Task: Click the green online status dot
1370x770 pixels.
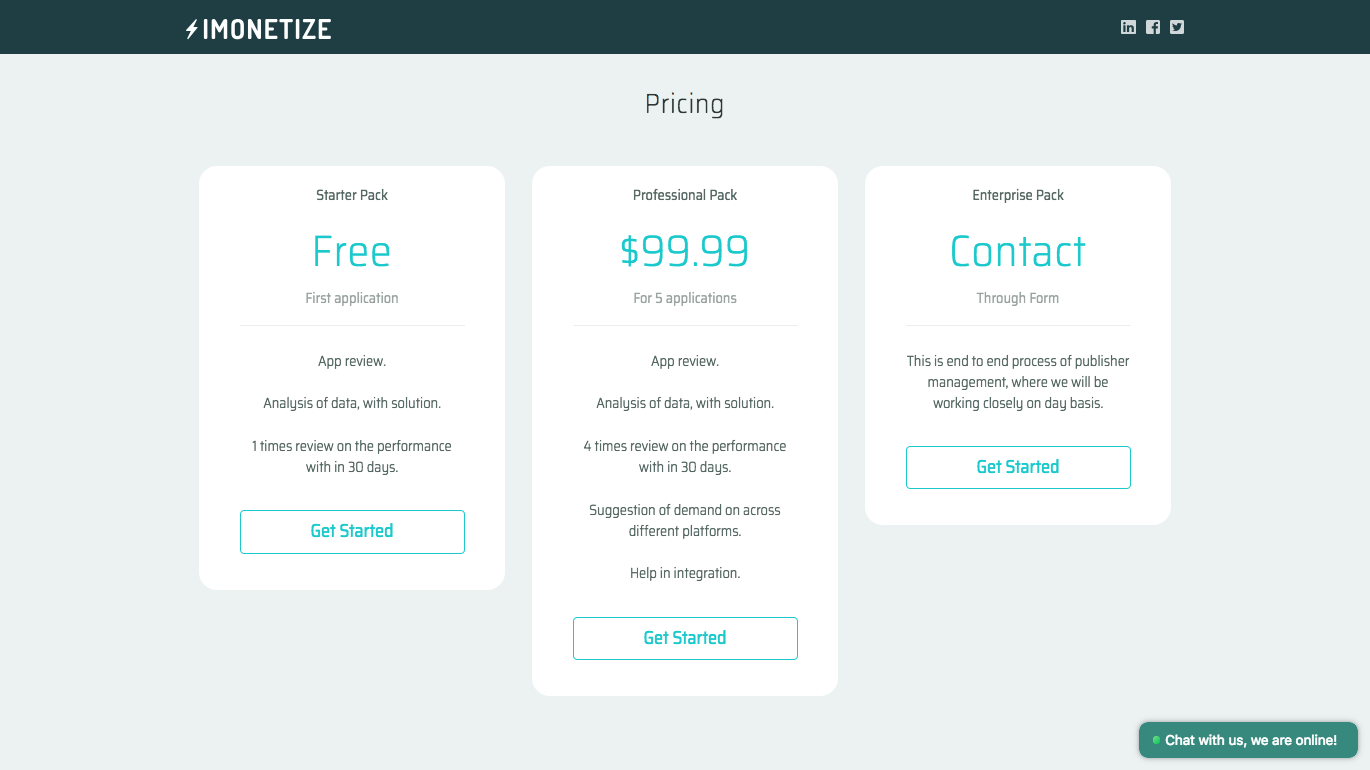Action: click(1155, 740)
